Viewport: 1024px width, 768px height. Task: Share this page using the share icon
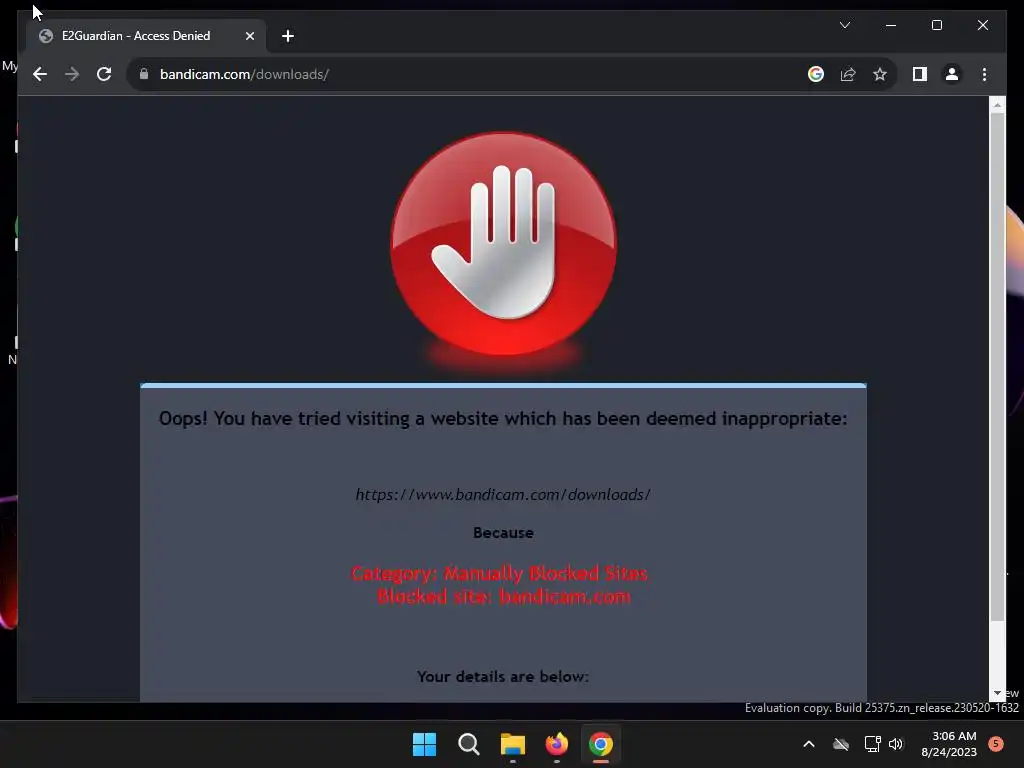[848, 74]
